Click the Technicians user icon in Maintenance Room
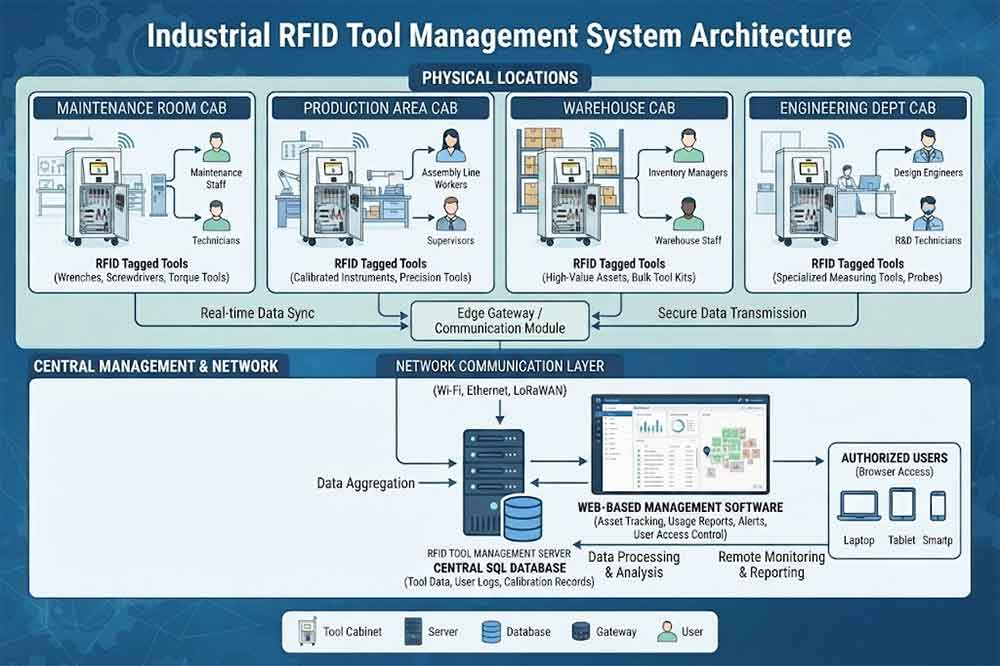Image resolution: width=1000 pixels, height=666 pixels. point(216,216)
